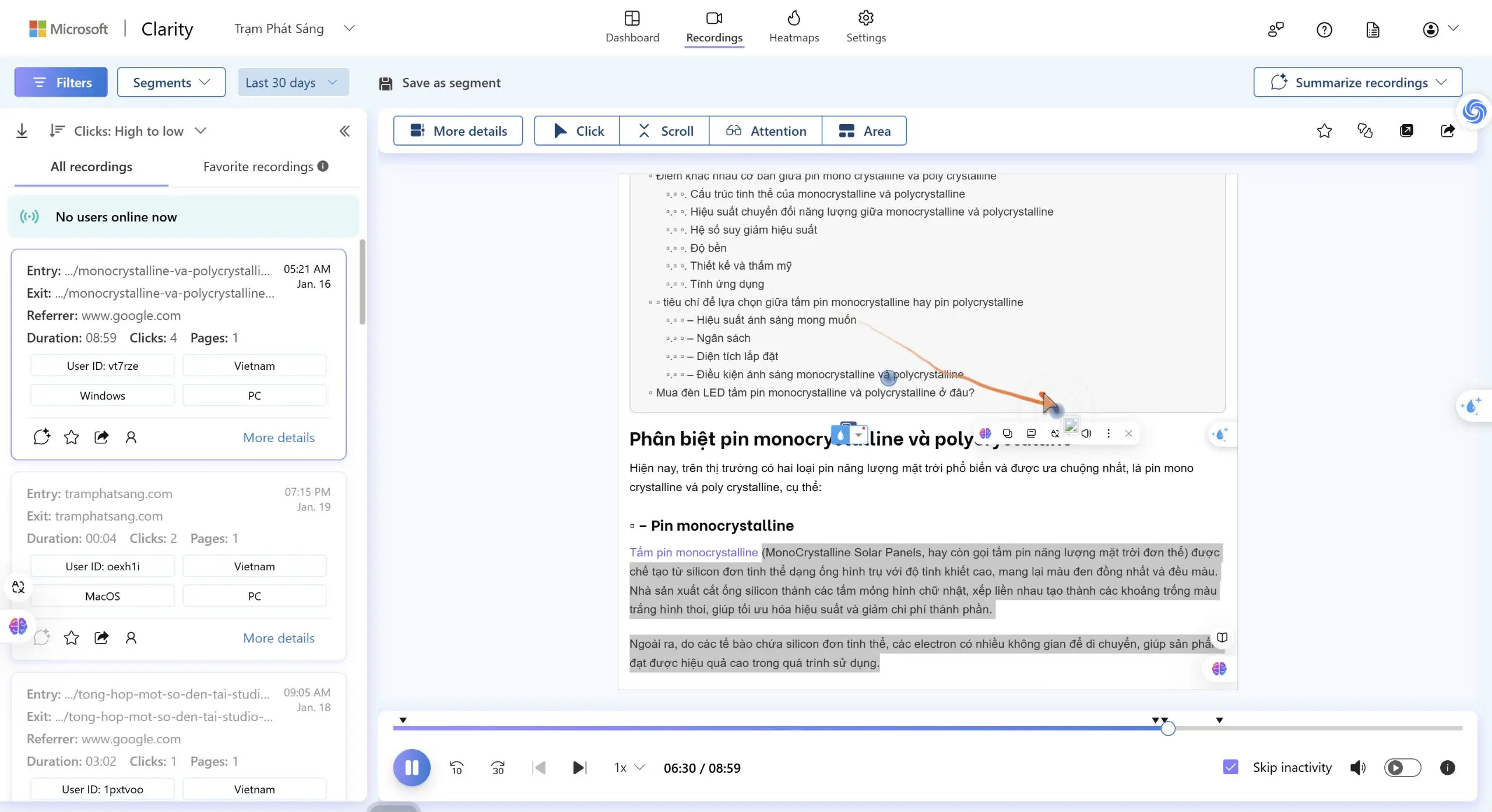Click the play/pause control button
Viewport: 1492px width, 812px height.
pyautogui.click(x=412, y=767)
